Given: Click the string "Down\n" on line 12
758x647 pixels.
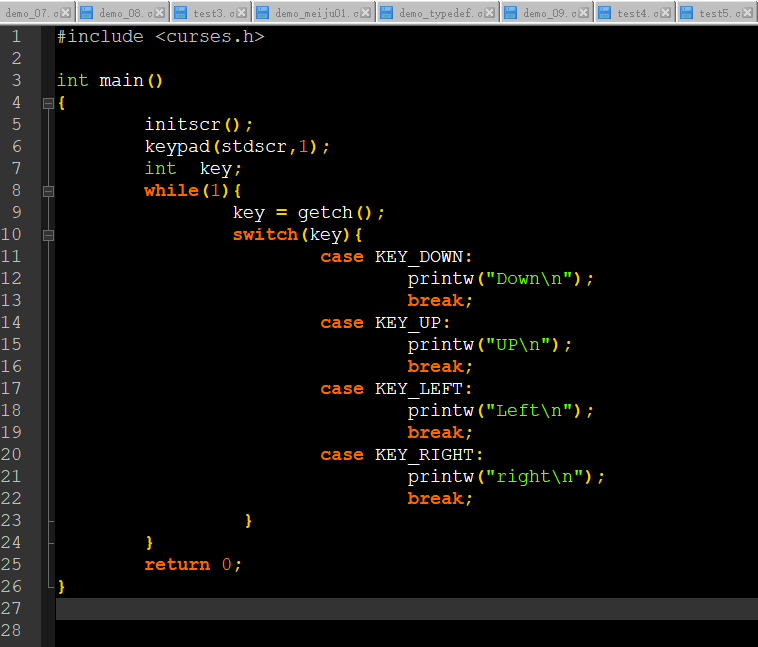Looking at the screenshot, I should pos(529,279).
